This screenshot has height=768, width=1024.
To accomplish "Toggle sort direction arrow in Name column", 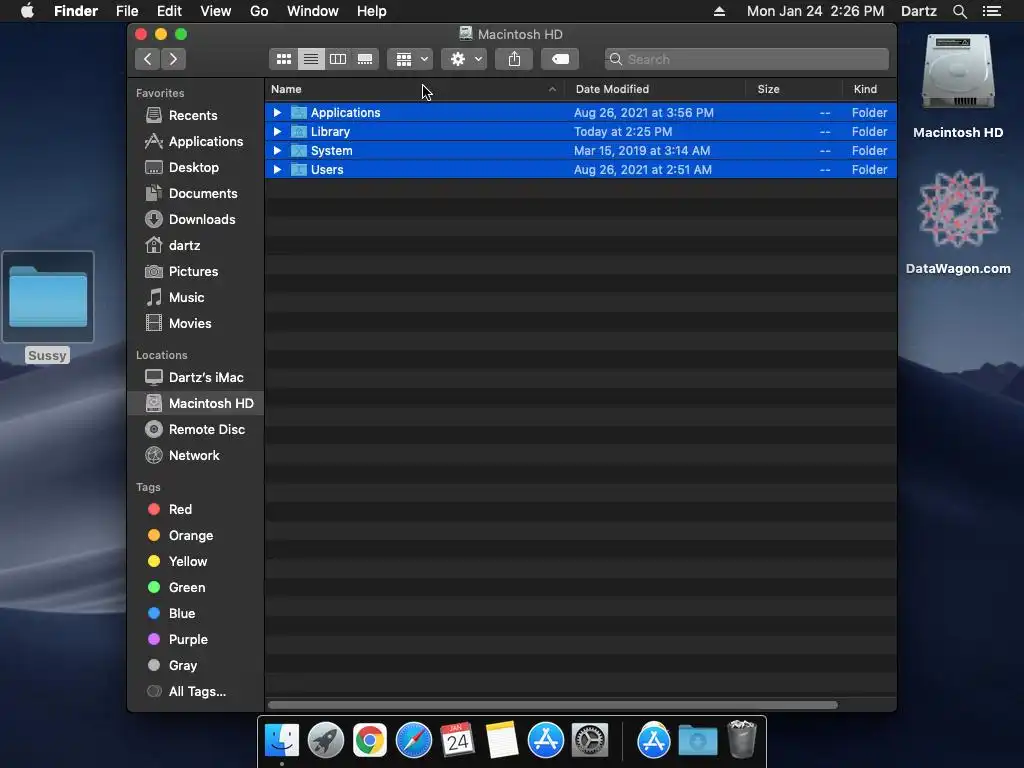I will [552, 89].
